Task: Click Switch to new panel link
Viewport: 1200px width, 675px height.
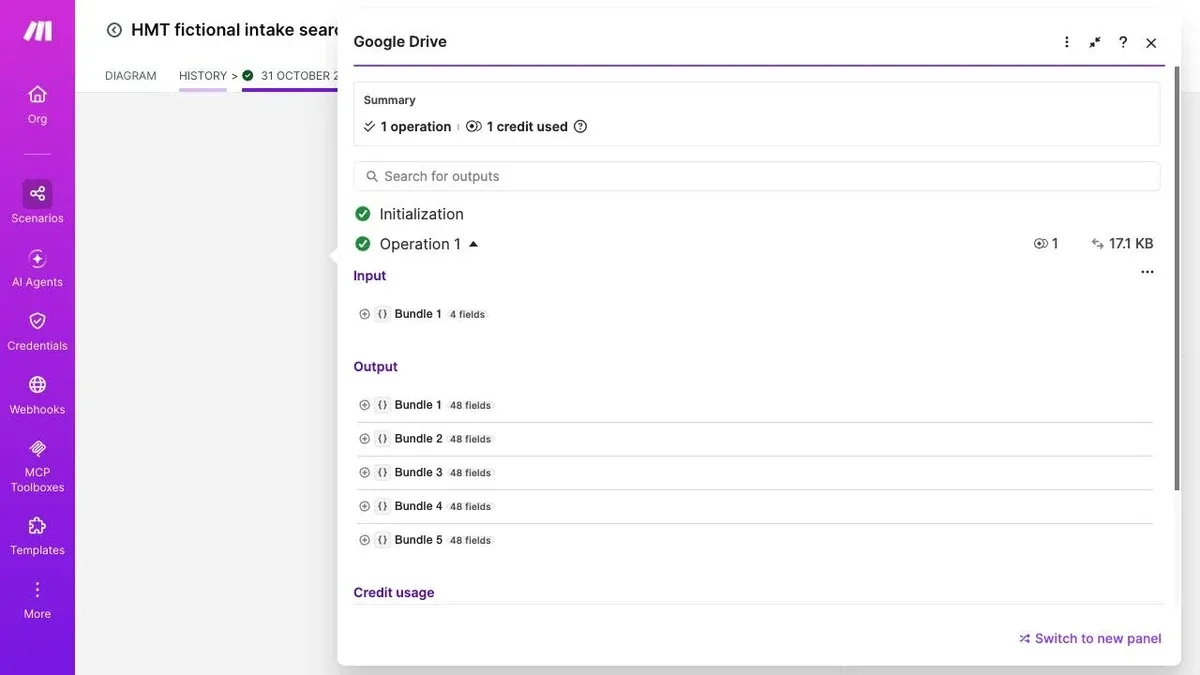Action: (1090, 639)
